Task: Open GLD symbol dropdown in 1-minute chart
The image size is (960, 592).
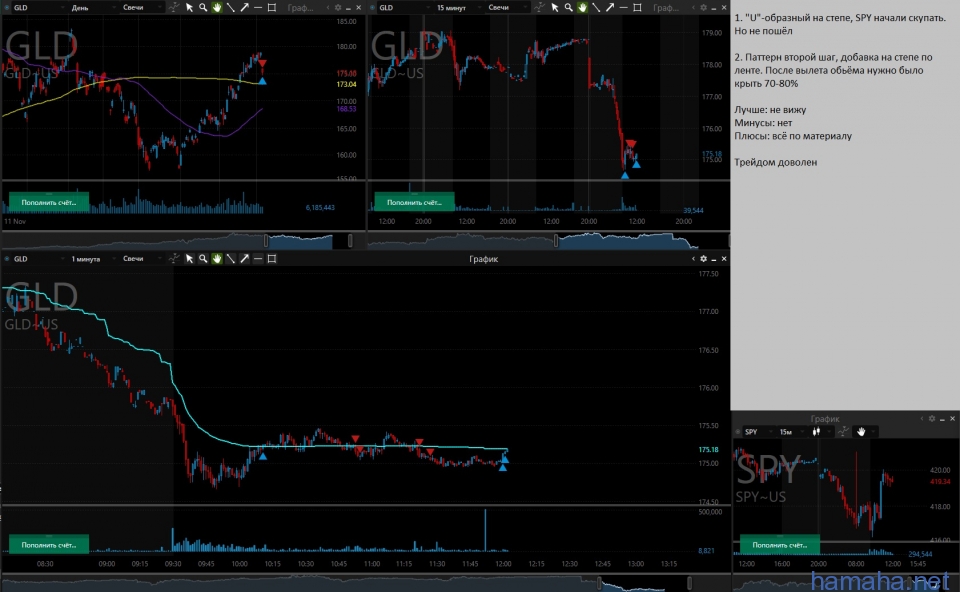Action: (x=38, y=259)
